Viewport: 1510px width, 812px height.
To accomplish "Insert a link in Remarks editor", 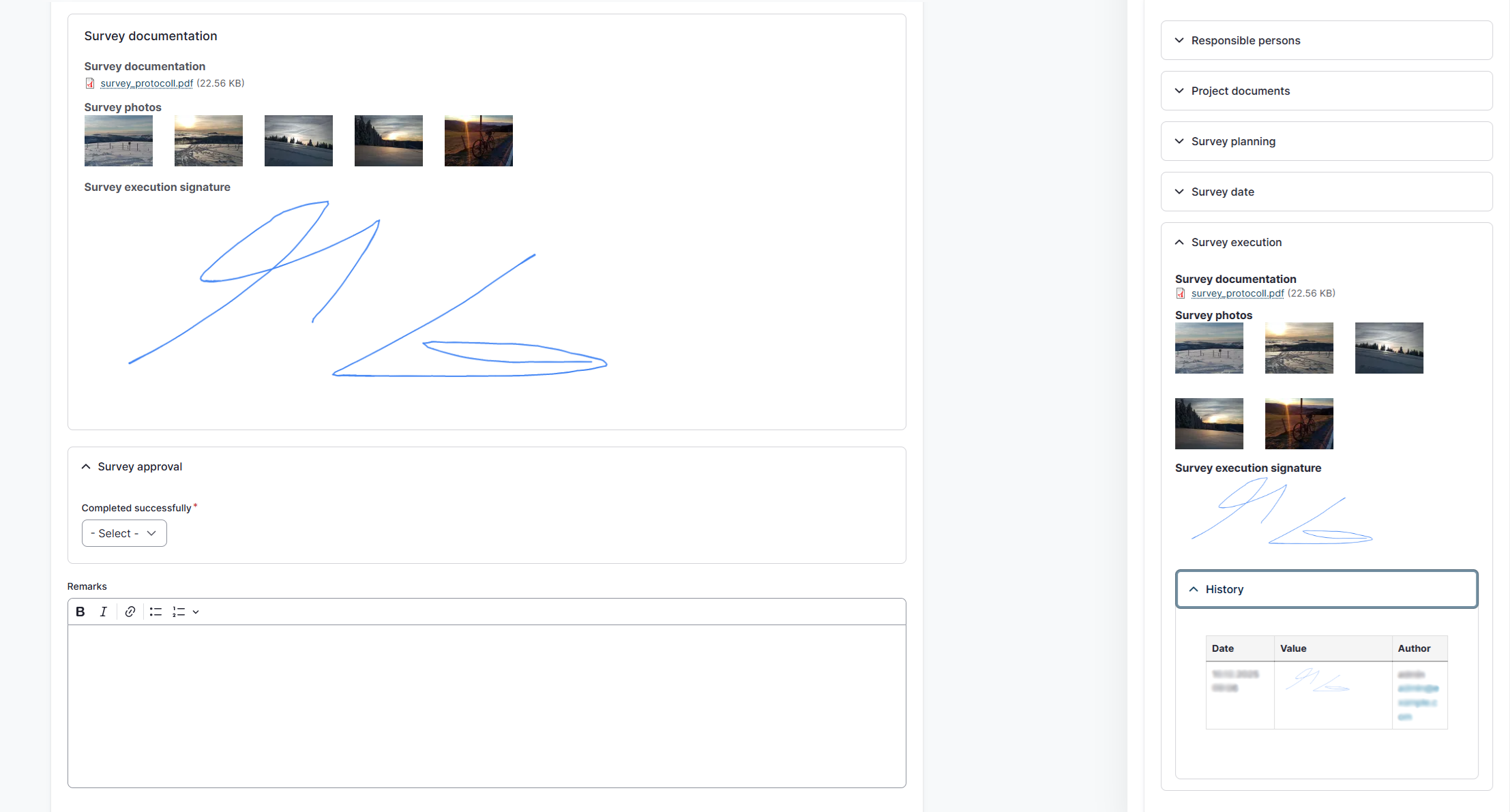I will click(130, 612).
